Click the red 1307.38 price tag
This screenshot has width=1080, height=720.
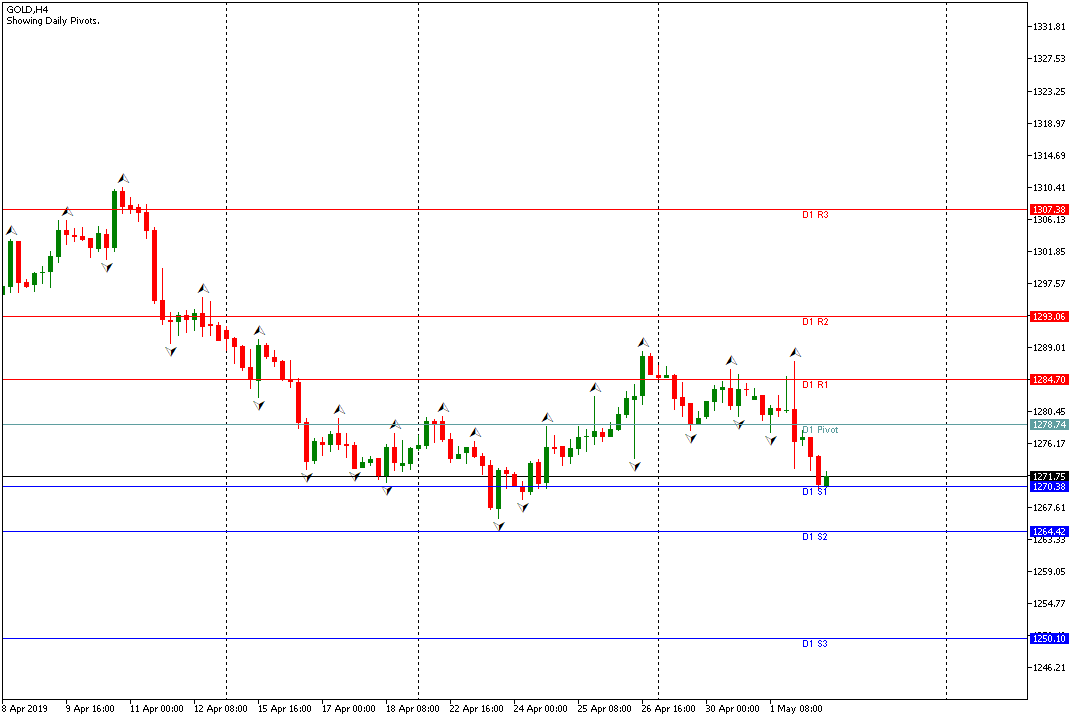click(x=1049, y=210)
